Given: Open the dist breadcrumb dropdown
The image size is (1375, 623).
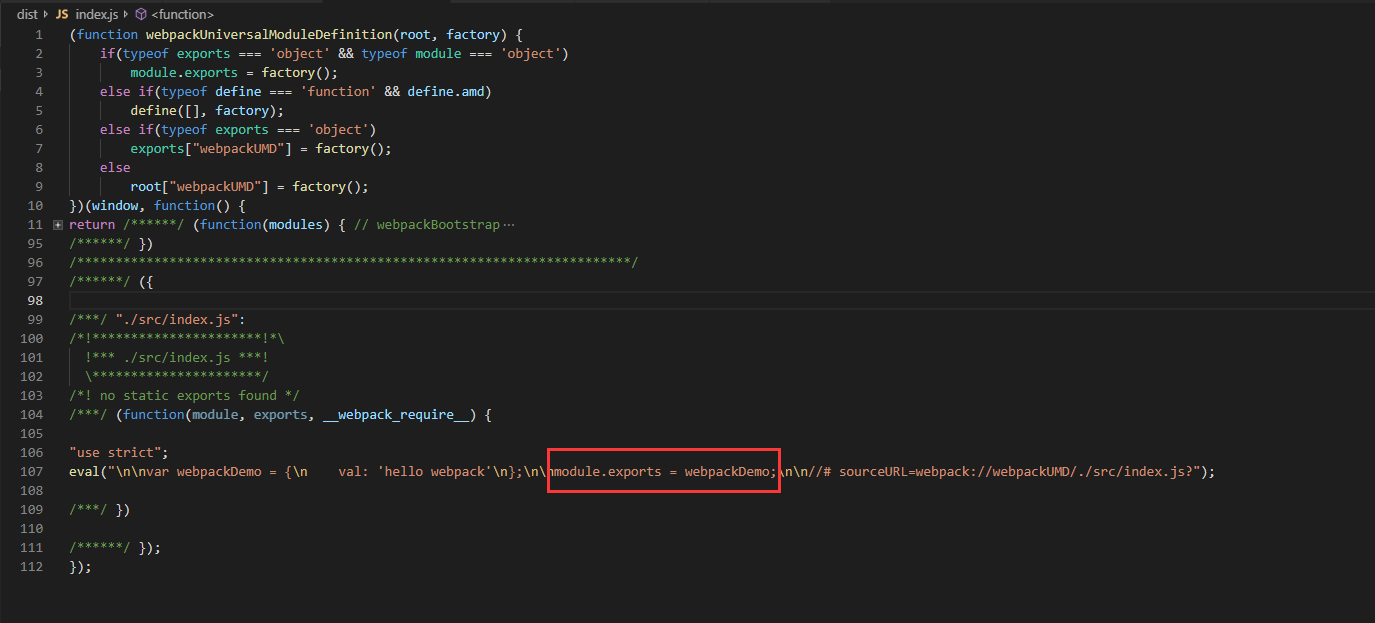Looking at the screenshot, I should (x=27, y=14).
